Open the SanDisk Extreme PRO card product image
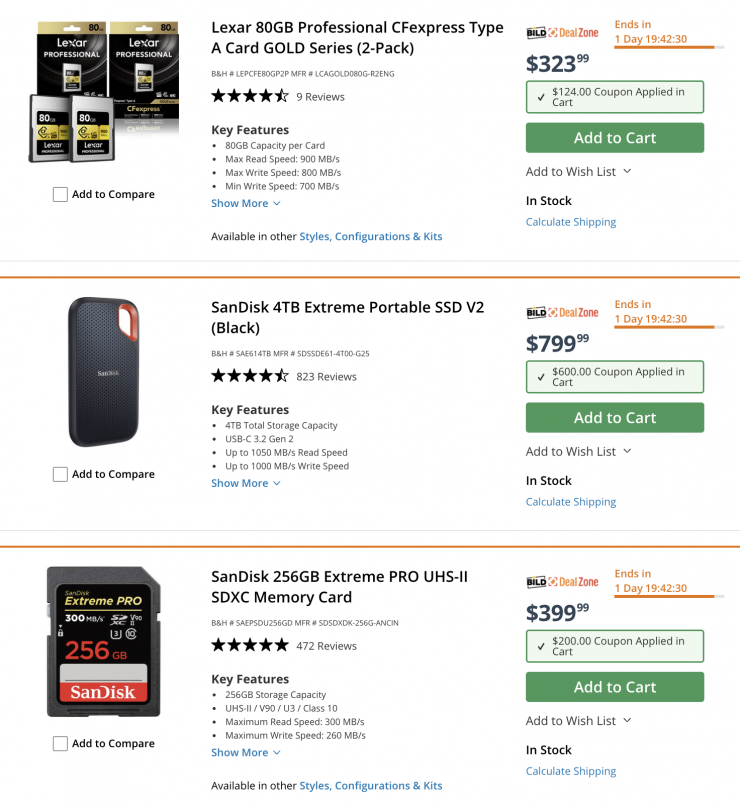740x809 pixels. (x=104, y=642)
